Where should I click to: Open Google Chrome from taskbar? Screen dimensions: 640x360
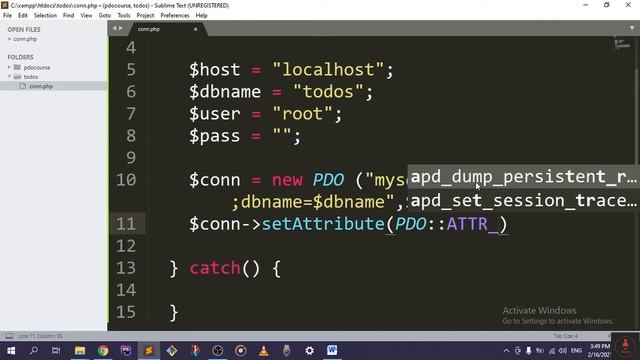coord(103,351)
